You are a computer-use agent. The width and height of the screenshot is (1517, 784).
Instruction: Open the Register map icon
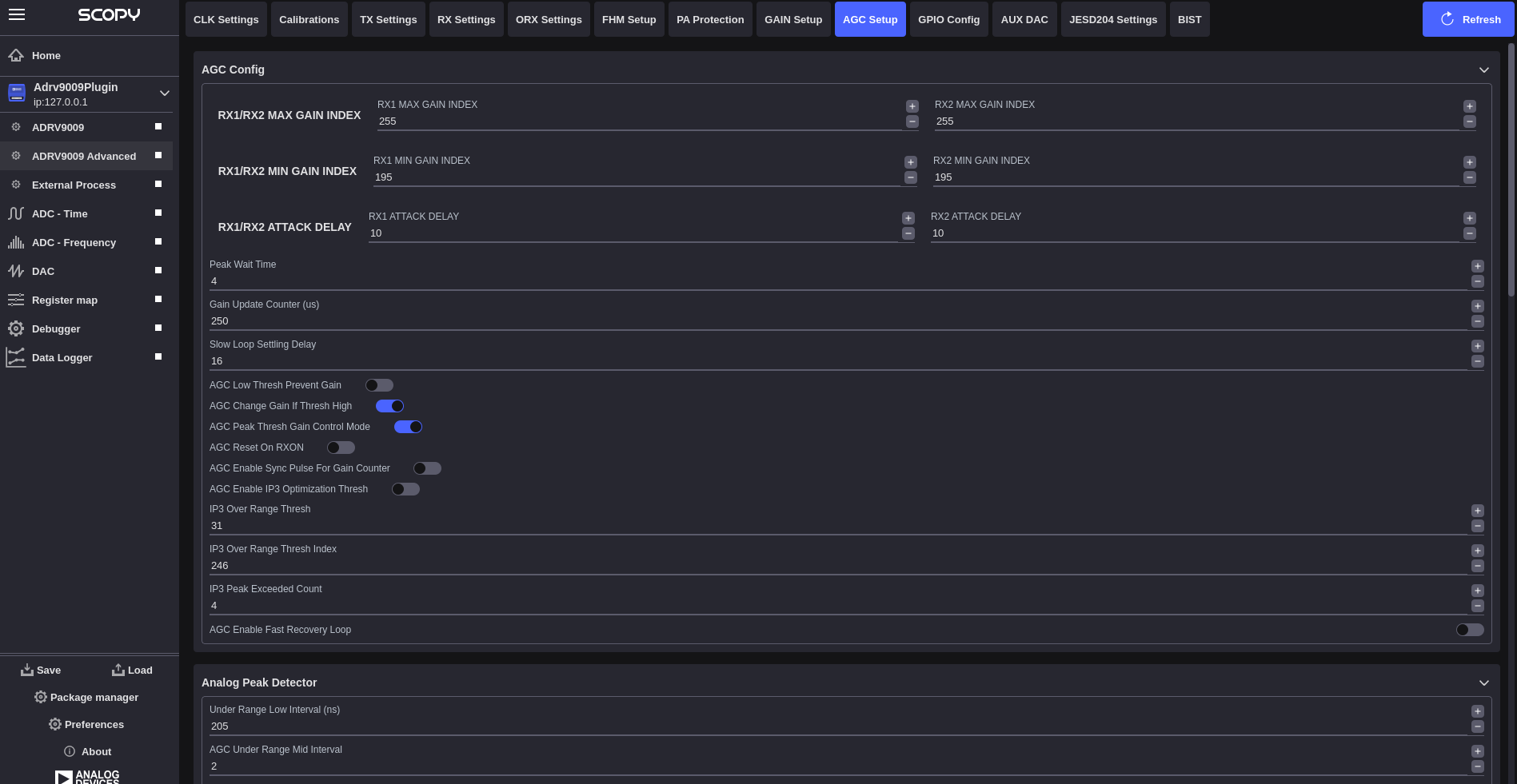point(16,300)
